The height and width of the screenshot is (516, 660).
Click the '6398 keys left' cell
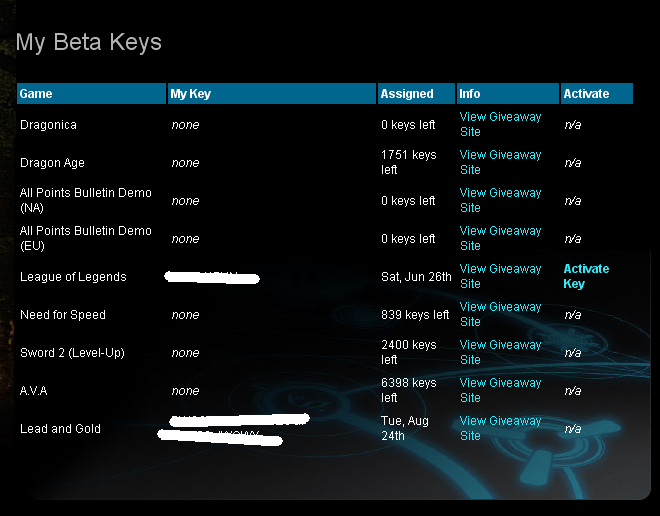[409, 390]
